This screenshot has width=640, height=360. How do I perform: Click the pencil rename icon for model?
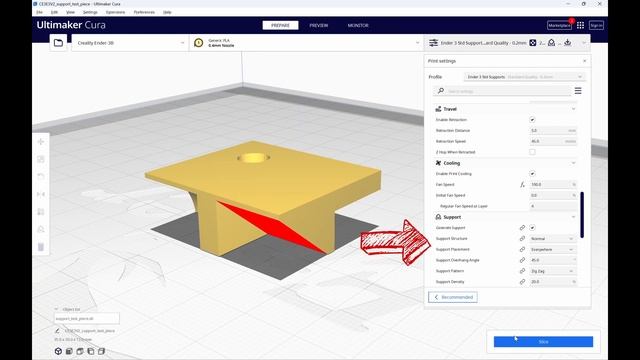coord(58,331)
